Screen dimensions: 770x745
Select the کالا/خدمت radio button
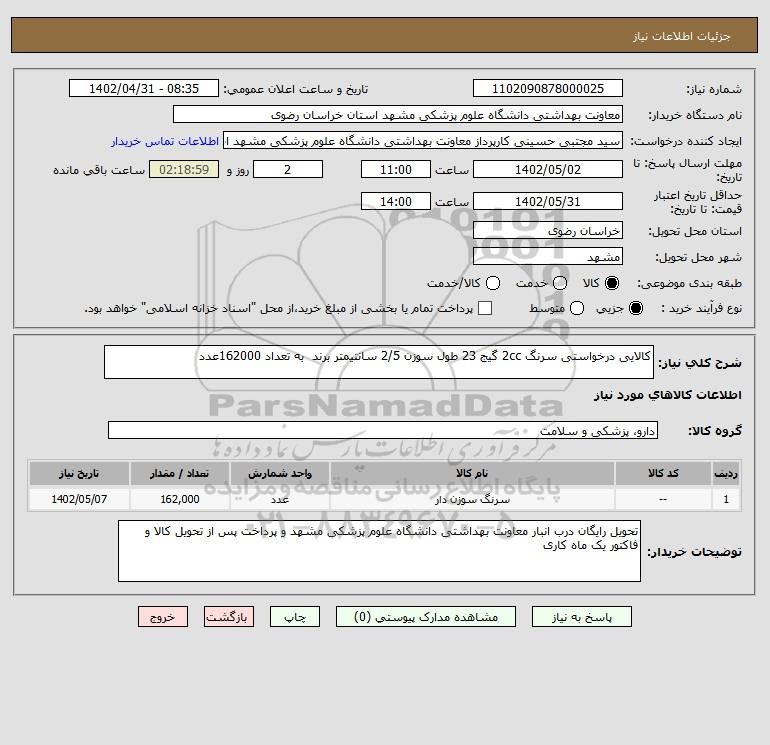click(x=493, y=283)
